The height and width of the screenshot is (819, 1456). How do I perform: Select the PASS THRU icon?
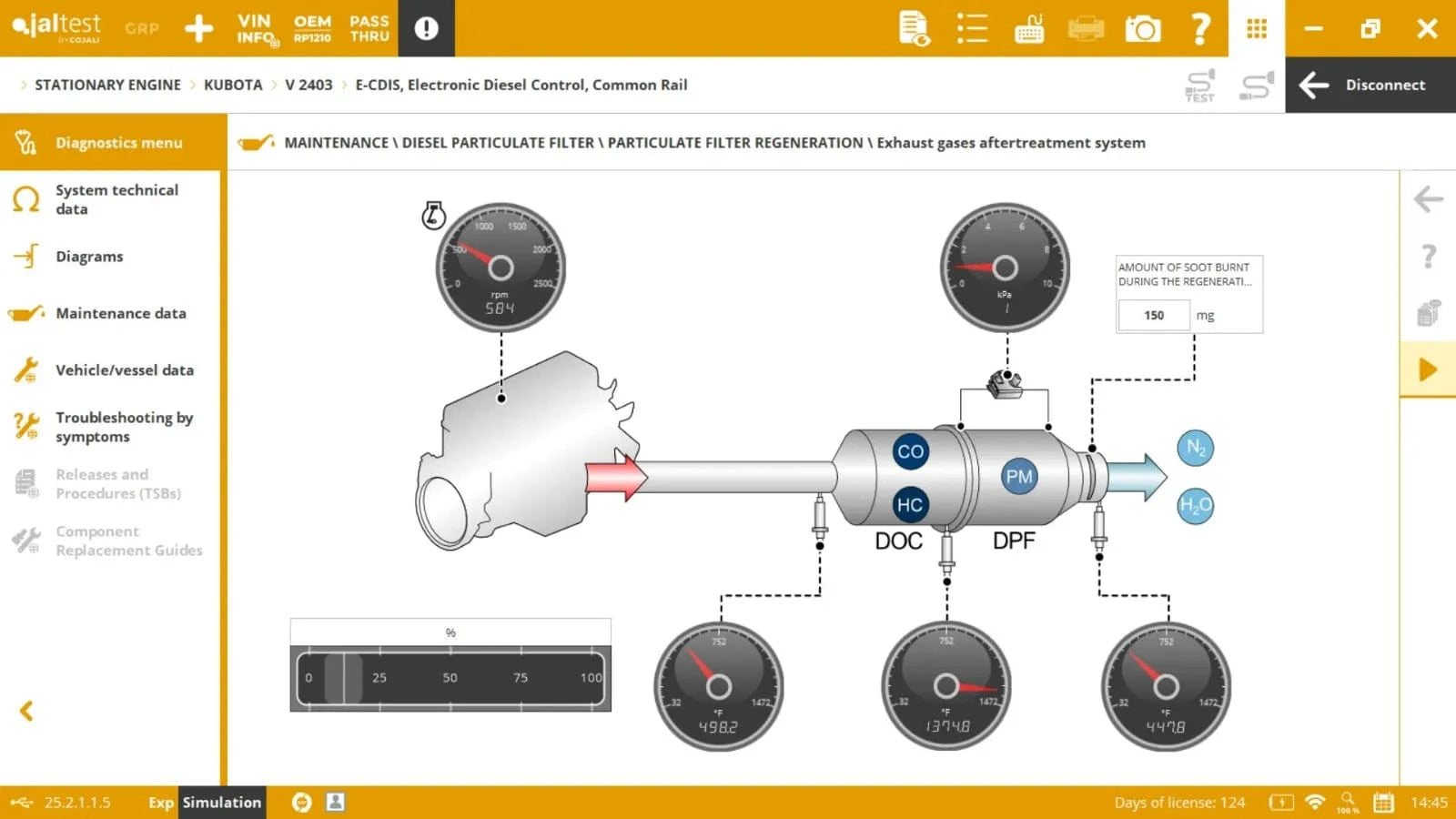(x=369, y=29)
